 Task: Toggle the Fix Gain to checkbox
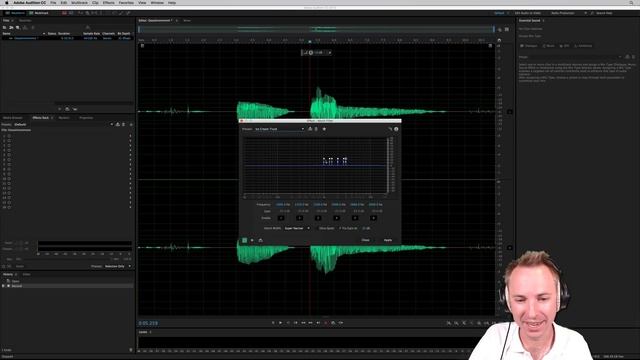coord(340,229)
